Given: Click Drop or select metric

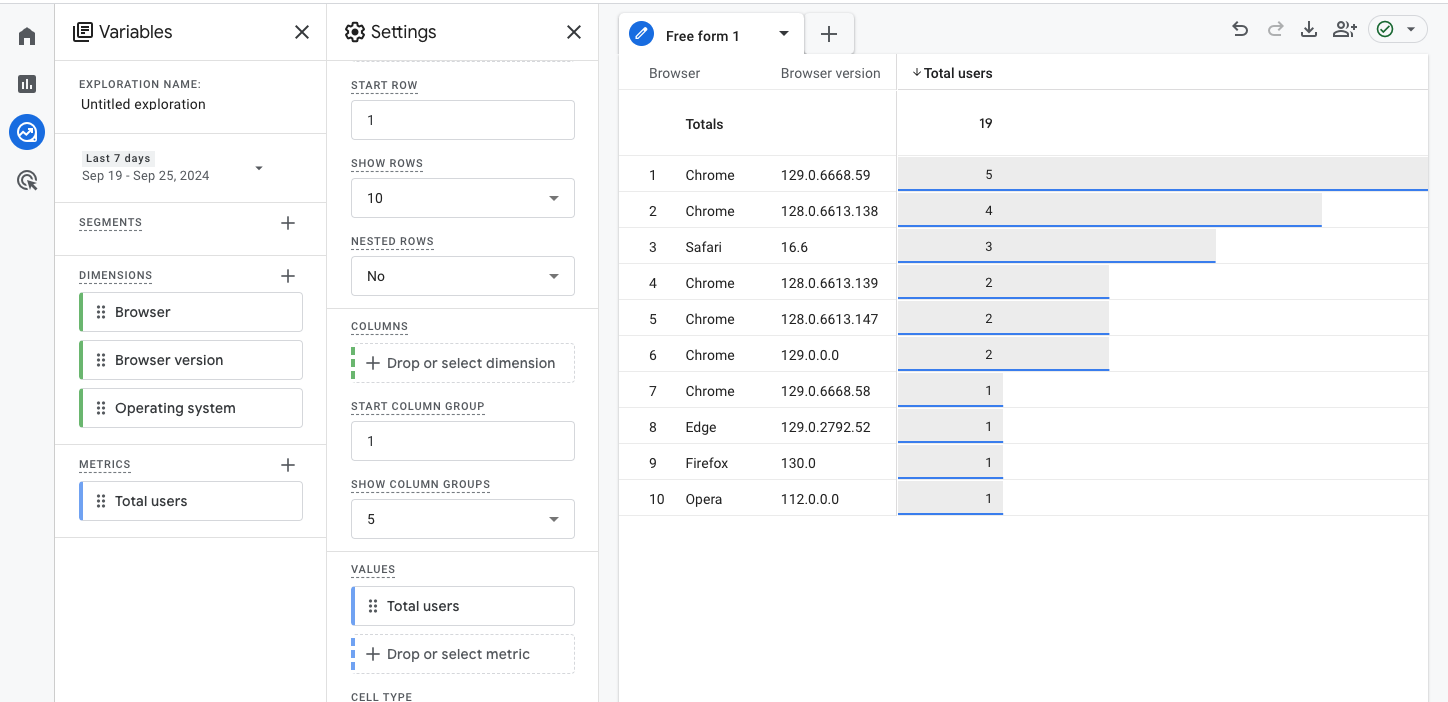Looking at the screenshot, I should point(462,654).
